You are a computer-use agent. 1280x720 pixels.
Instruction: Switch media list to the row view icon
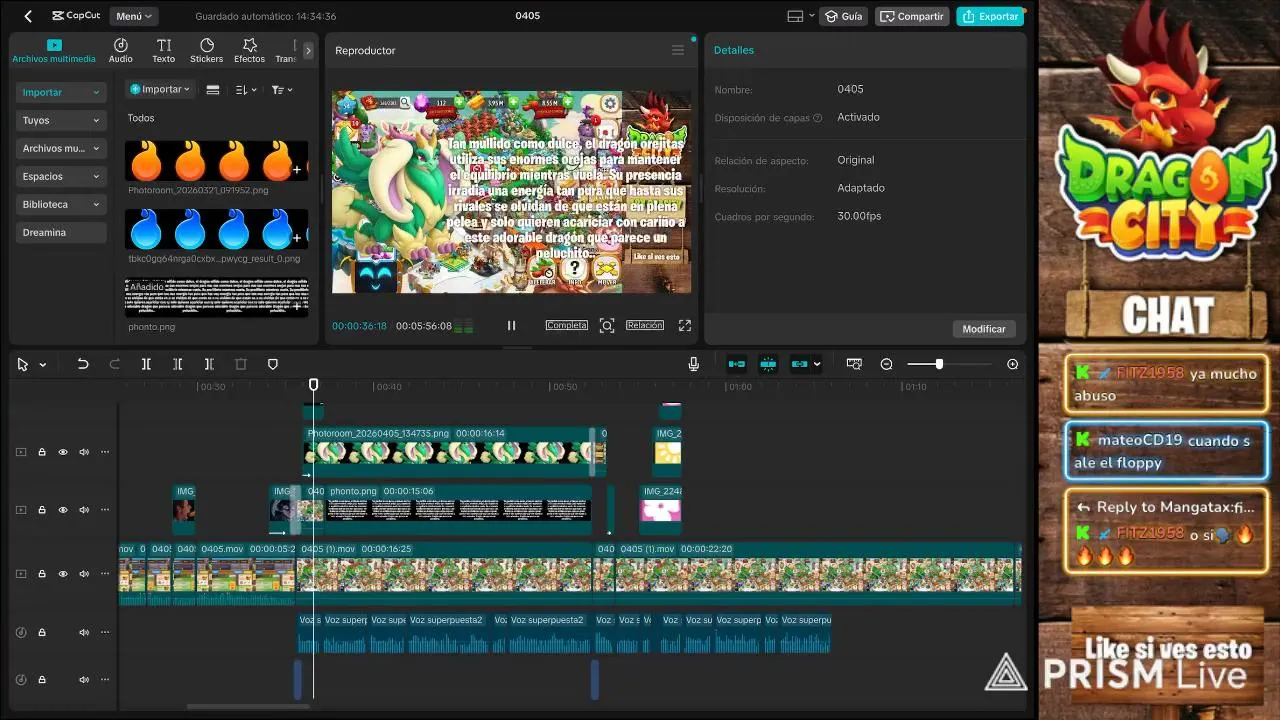pyautogui.click(x=212, y=90)
